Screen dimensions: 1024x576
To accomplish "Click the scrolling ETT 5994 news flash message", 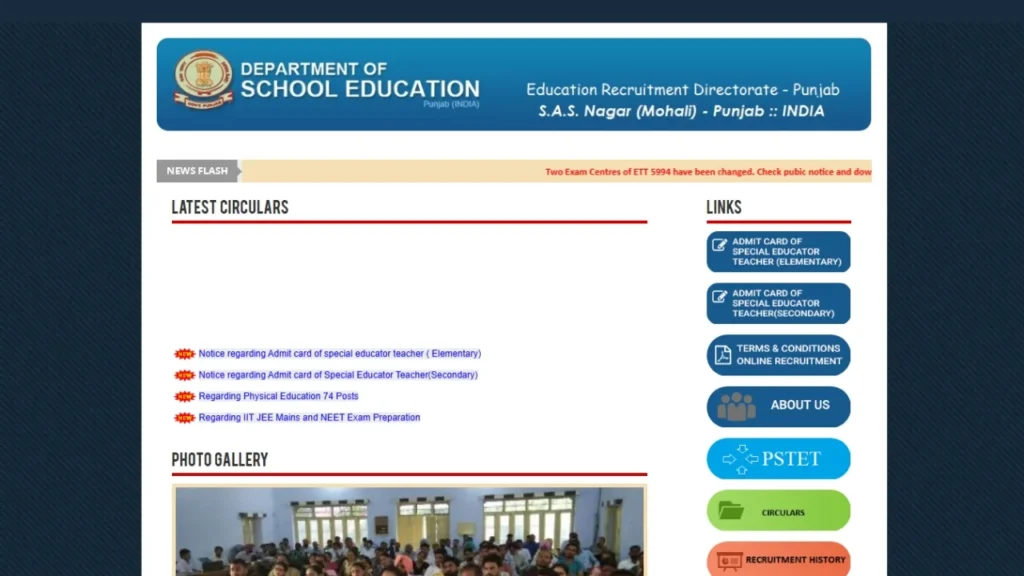I will pyautogui.click(x=707, y=171).
